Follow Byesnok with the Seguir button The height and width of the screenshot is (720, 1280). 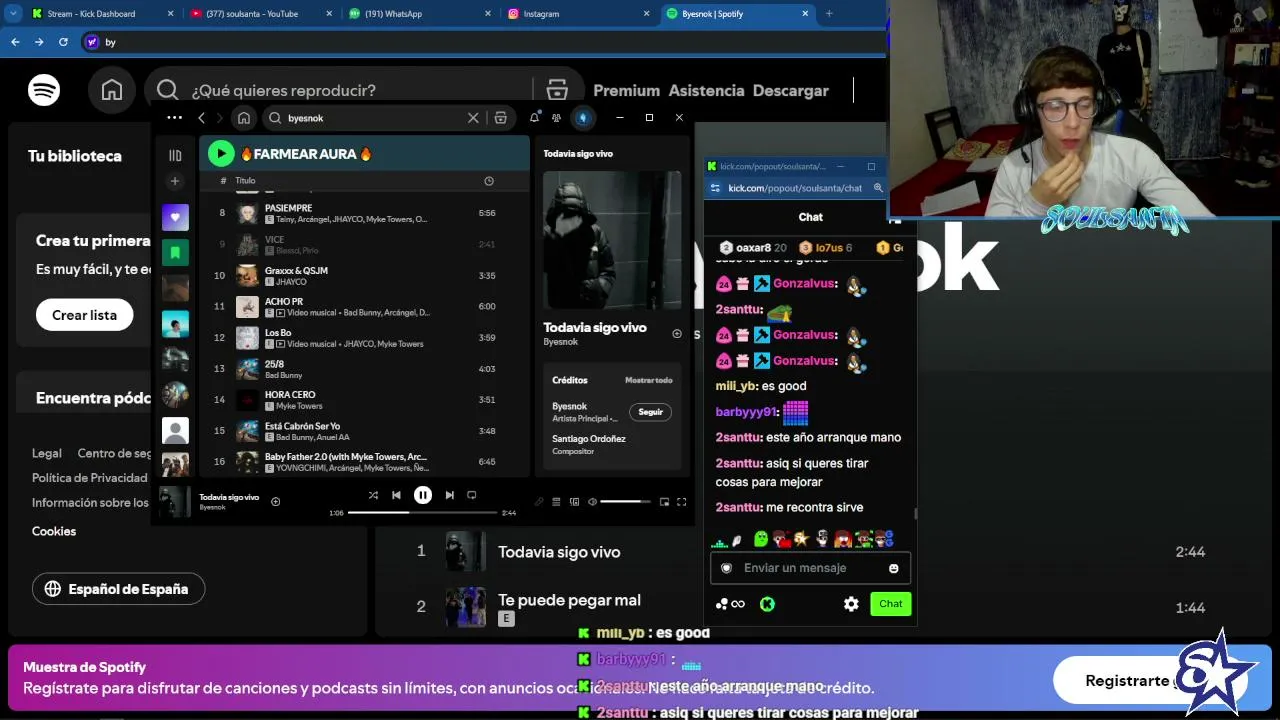pos(651,412)
